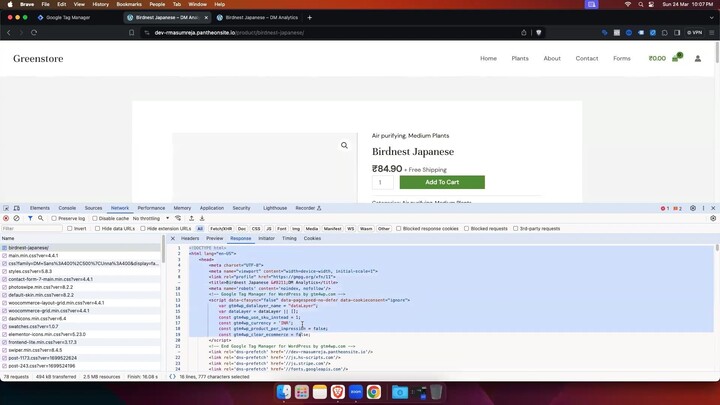Check Hide data URLs
720x405 pixels.
coord(97,229)
